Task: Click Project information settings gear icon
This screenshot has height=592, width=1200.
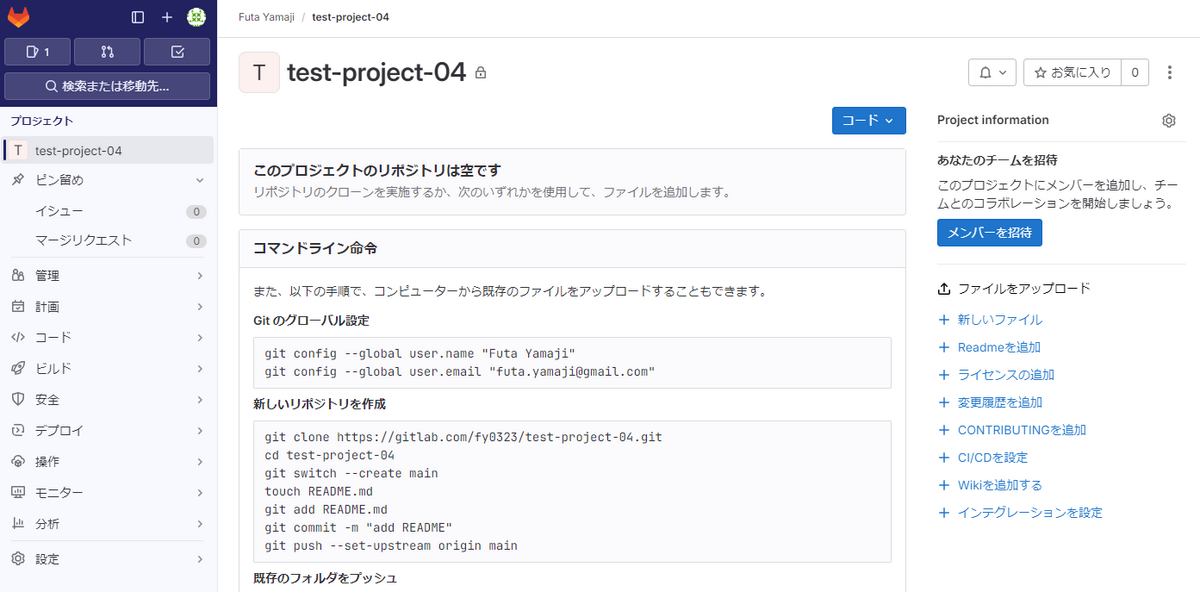Action: click(1169, 120)
